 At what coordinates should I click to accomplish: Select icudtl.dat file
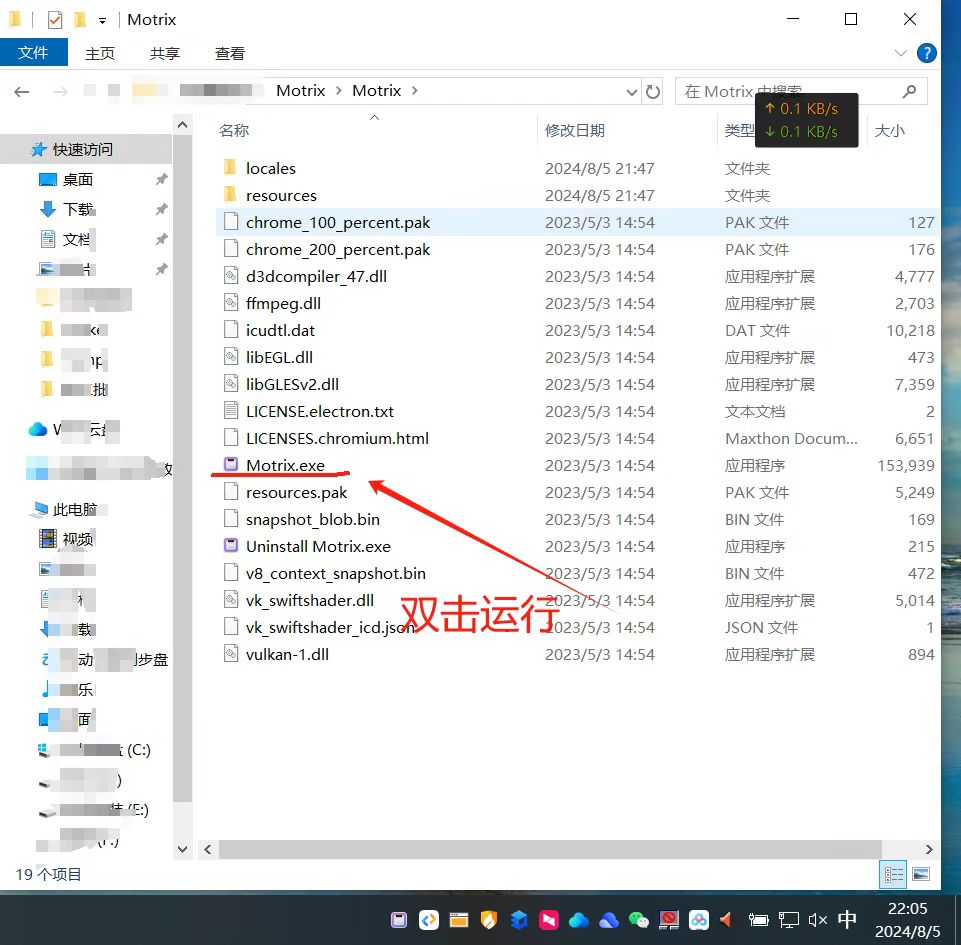point(280,330)
